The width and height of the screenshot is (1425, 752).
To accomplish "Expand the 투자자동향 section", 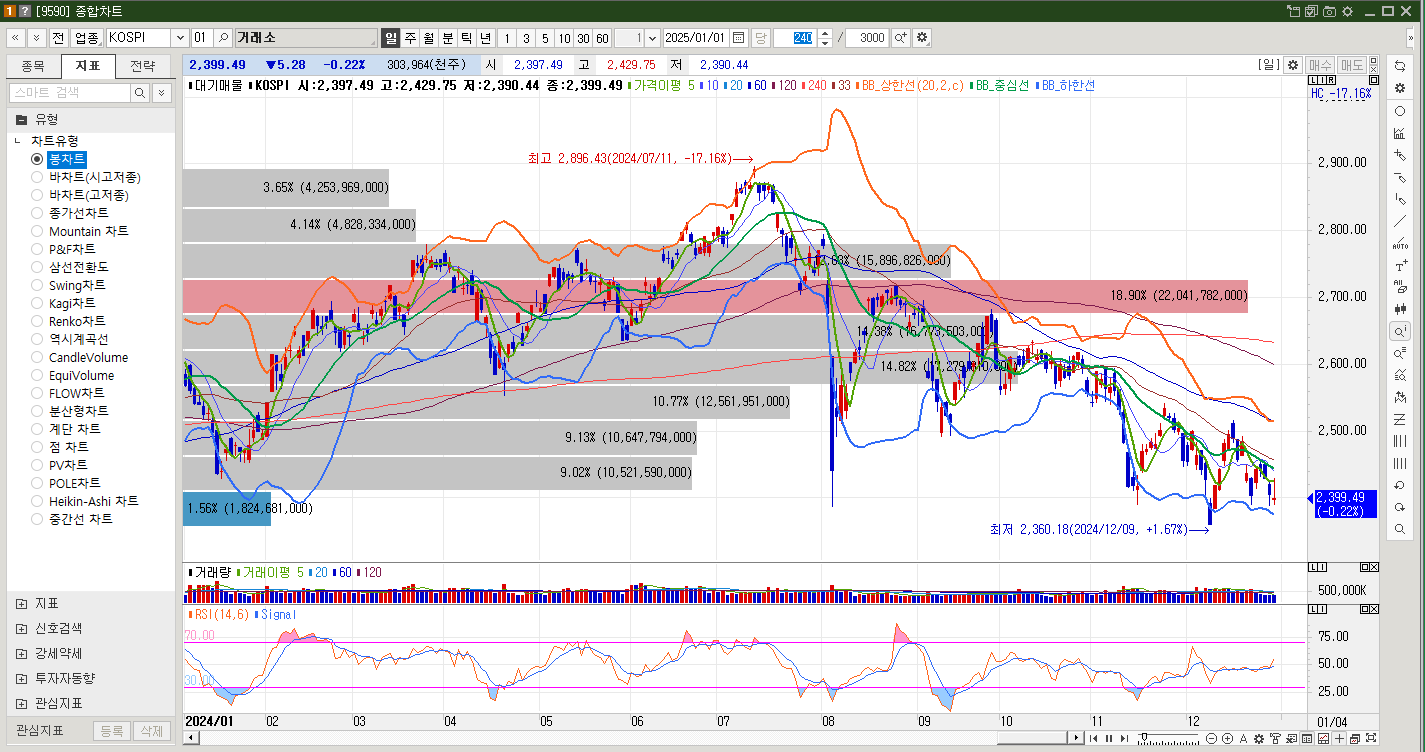I will click(21, 678).
